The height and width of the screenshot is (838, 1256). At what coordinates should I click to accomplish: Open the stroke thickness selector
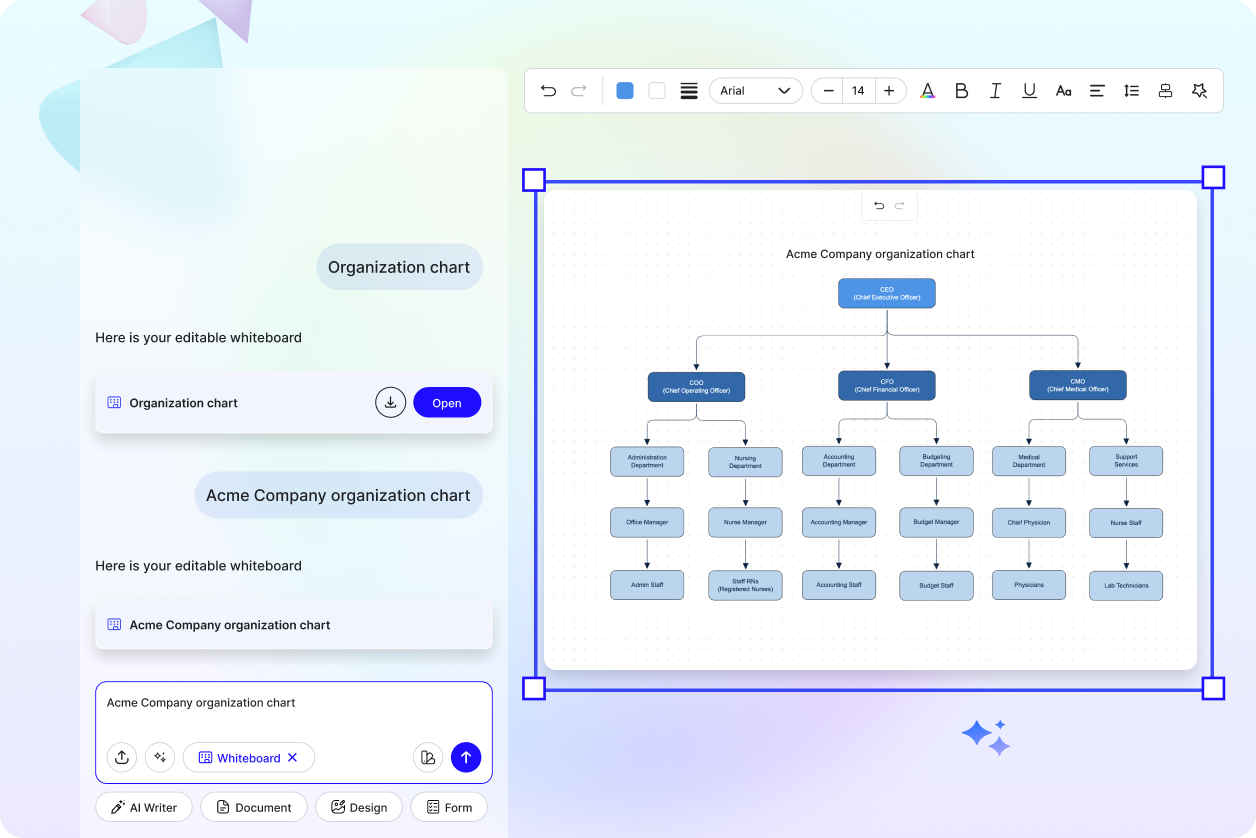689,90
